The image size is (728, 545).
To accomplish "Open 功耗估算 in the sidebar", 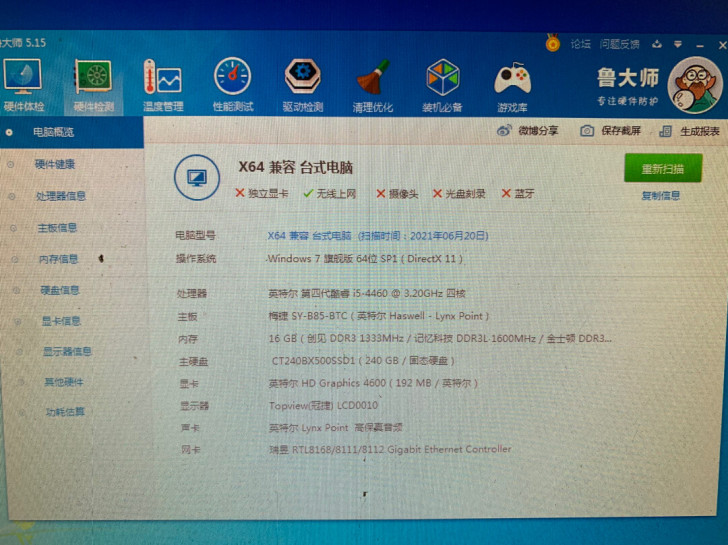I will click(65, 412).
